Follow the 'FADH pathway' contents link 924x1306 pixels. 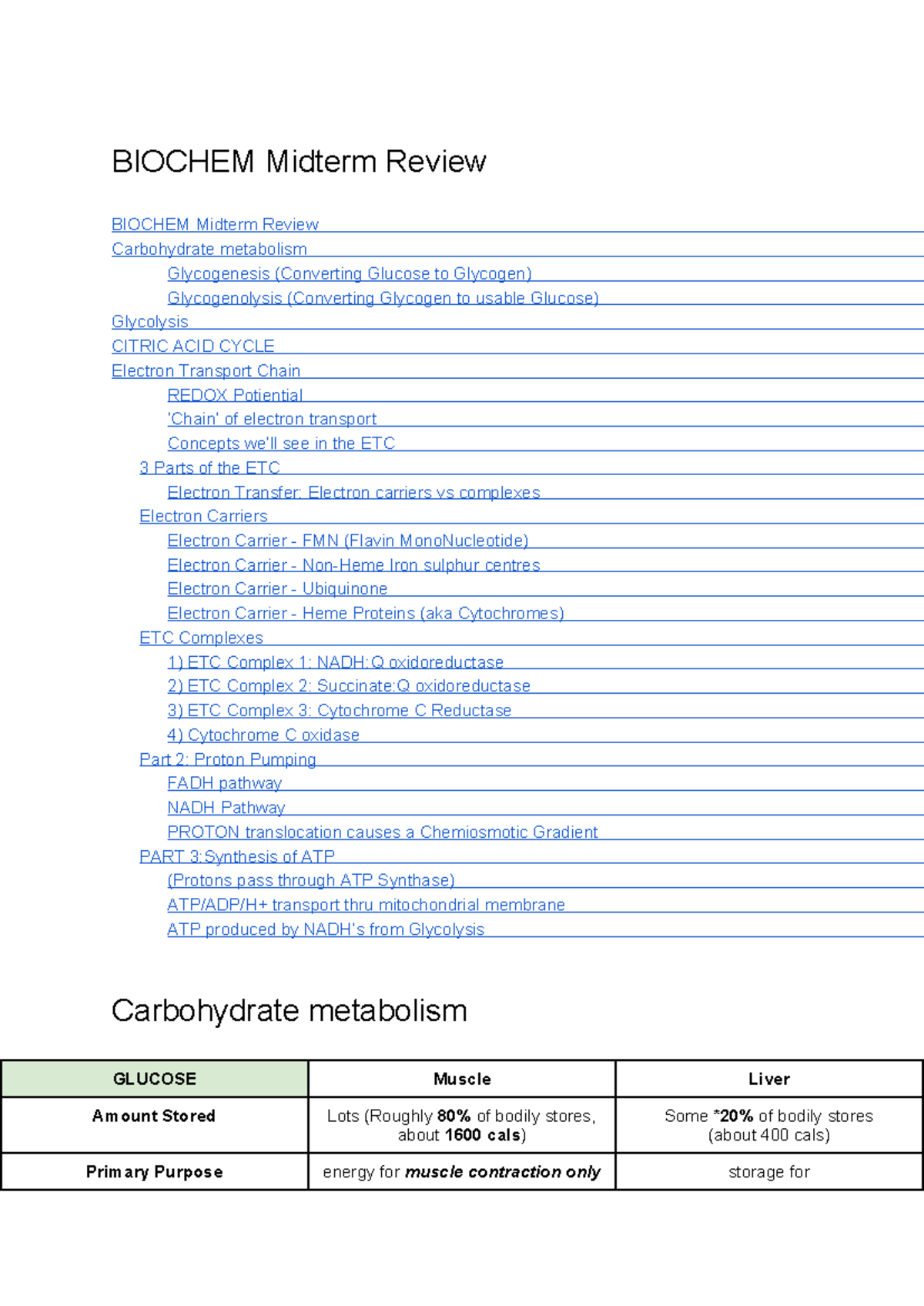coord(224,783)
